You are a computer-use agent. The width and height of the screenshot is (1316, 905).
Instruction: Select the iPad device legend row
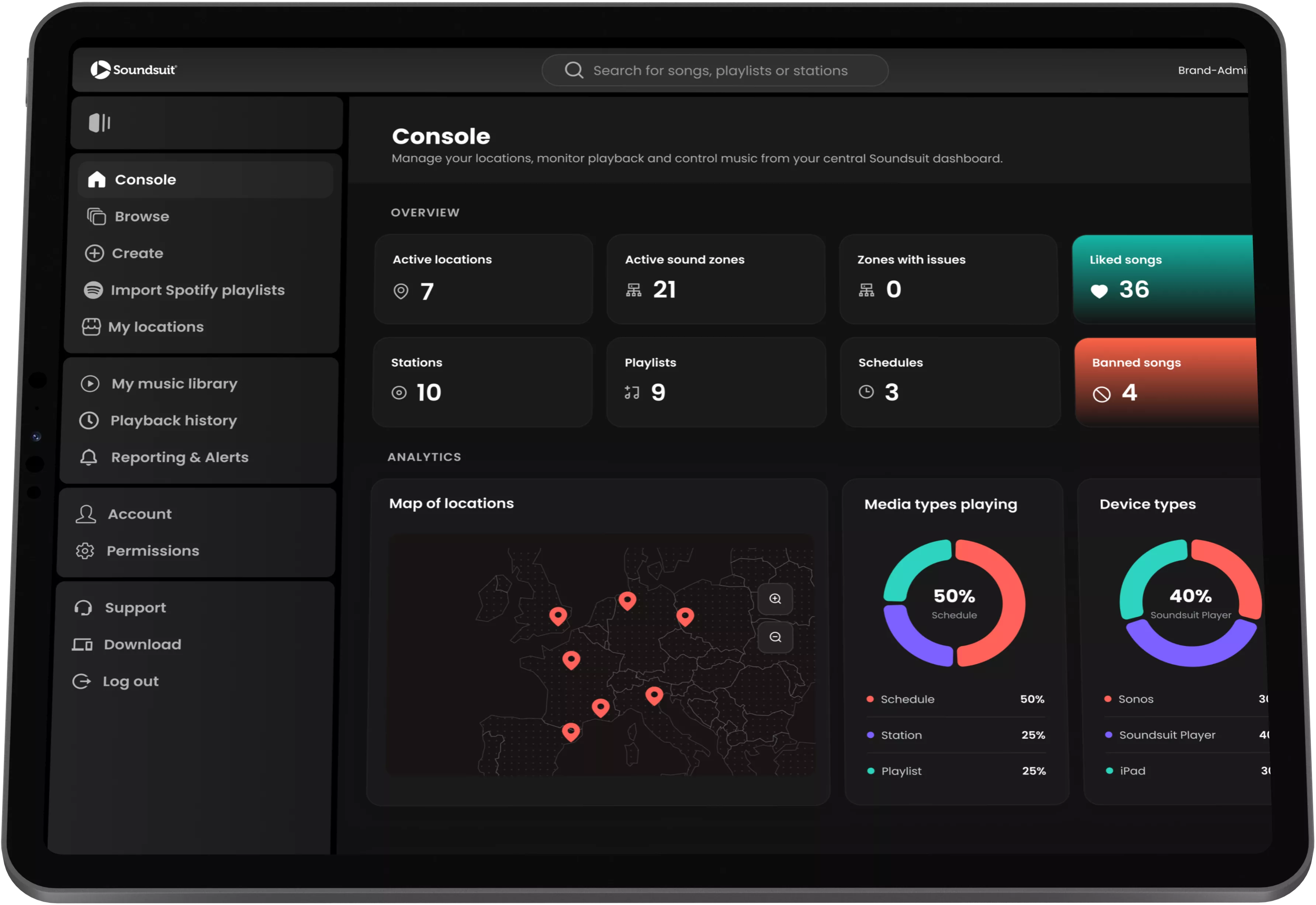tap(1188, 771)
